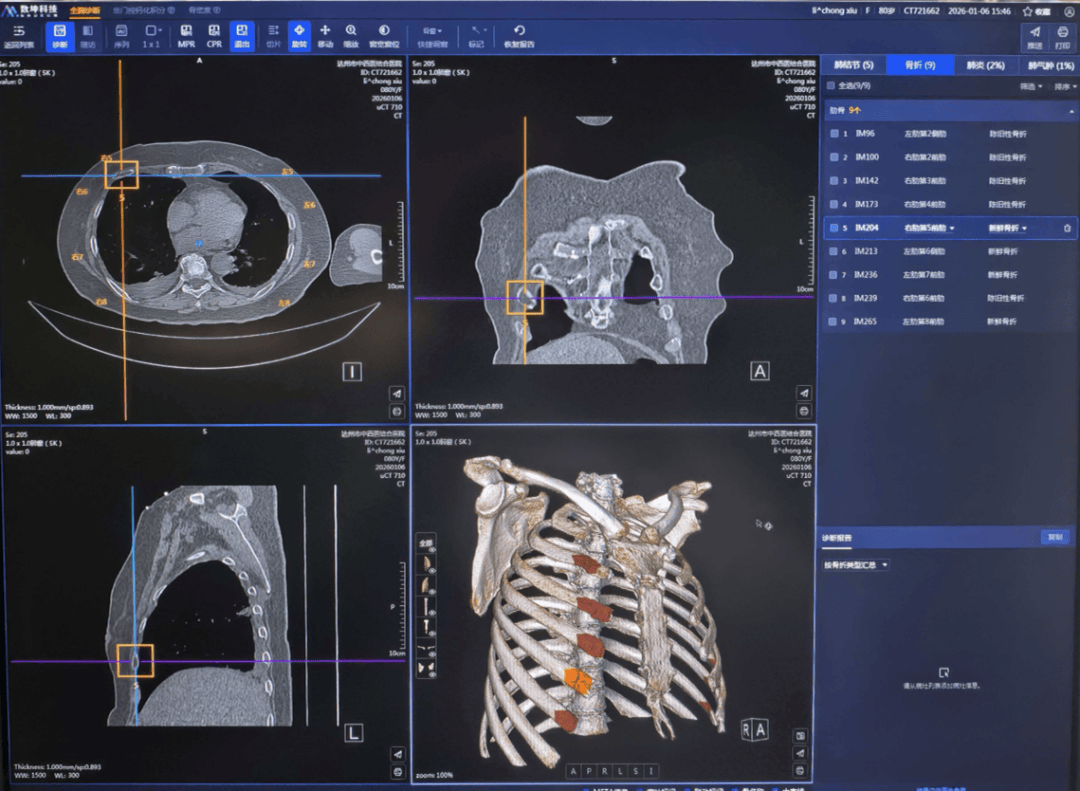Image resolution: width=1080 pixels, height=791 pixels.
Task: Click the restore report undo icon
Action: (519, 36)
